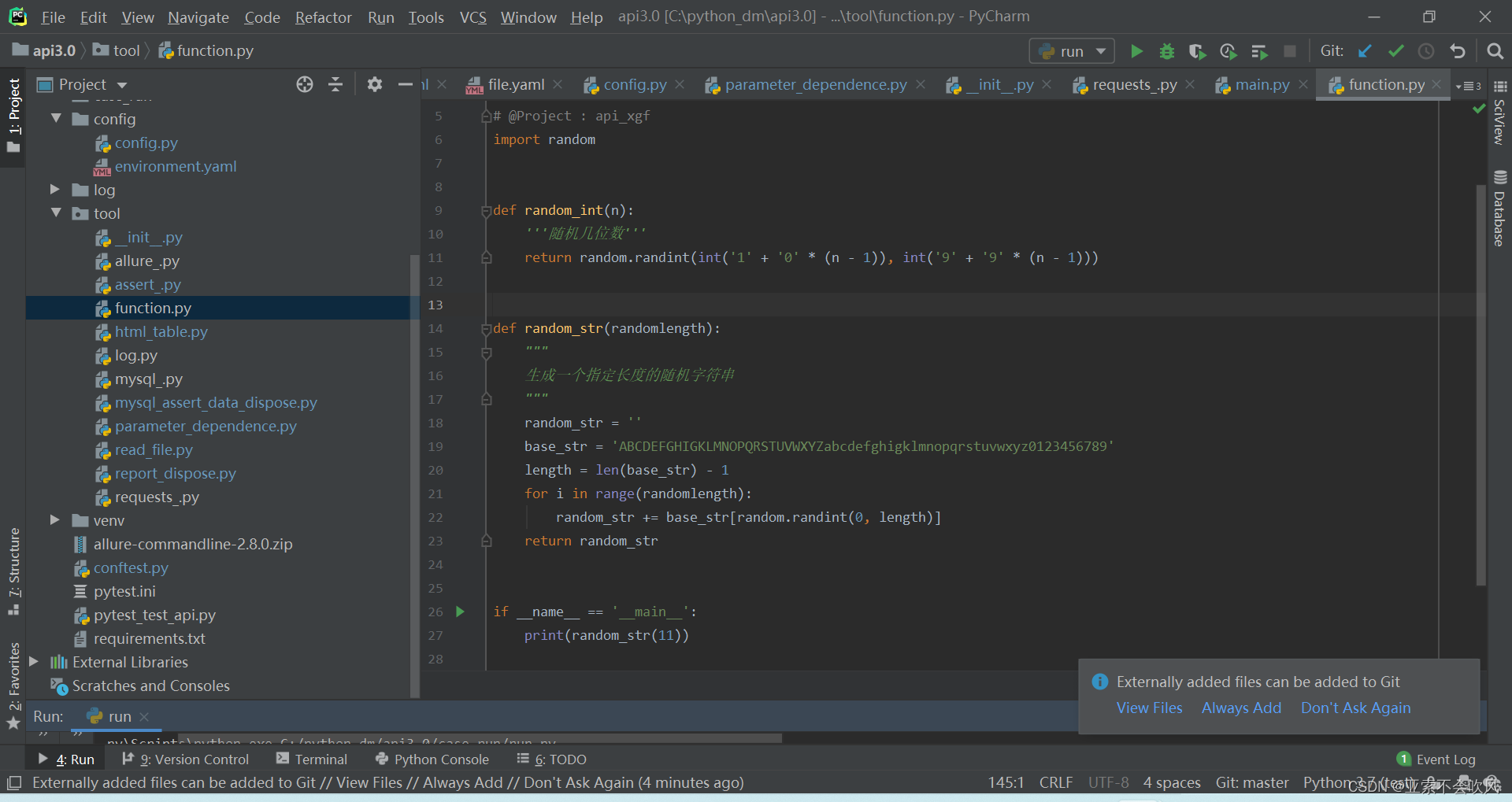Click the concurrency diagram run icon
This screenshot has width=1512, height=802.
(x=1259, y=51)
